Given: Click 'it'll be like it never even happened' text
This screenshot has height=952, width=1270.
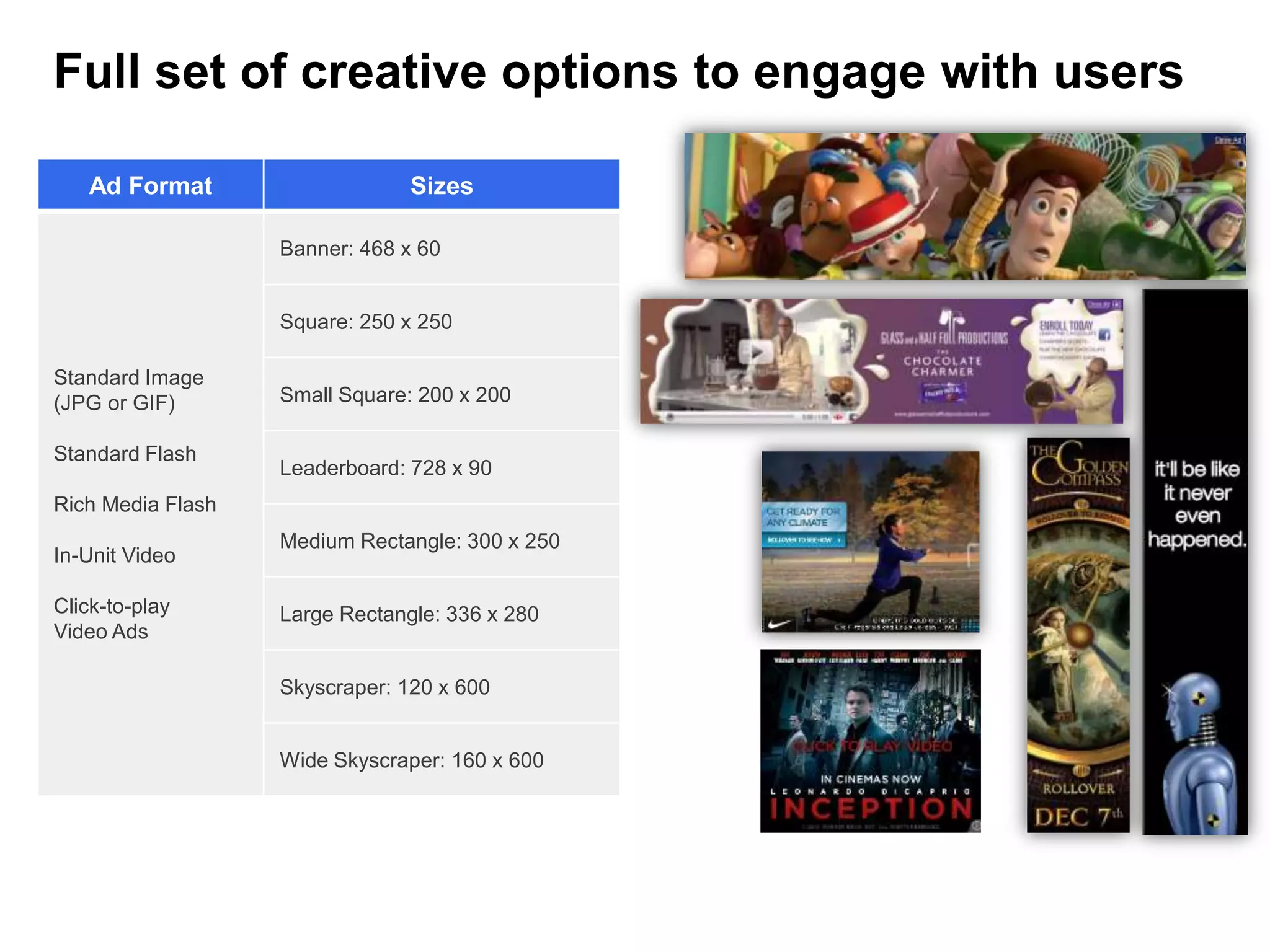Looking at the screenshot, I should [1197, 504].
